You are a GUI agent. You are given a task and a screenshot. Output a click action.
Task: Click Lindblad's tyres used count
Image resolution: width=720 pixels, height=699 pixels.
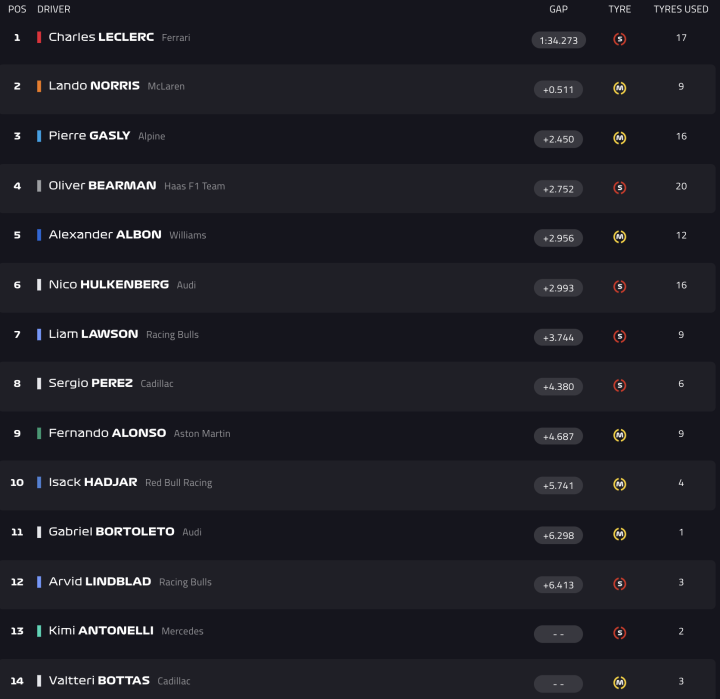(681, 582)
